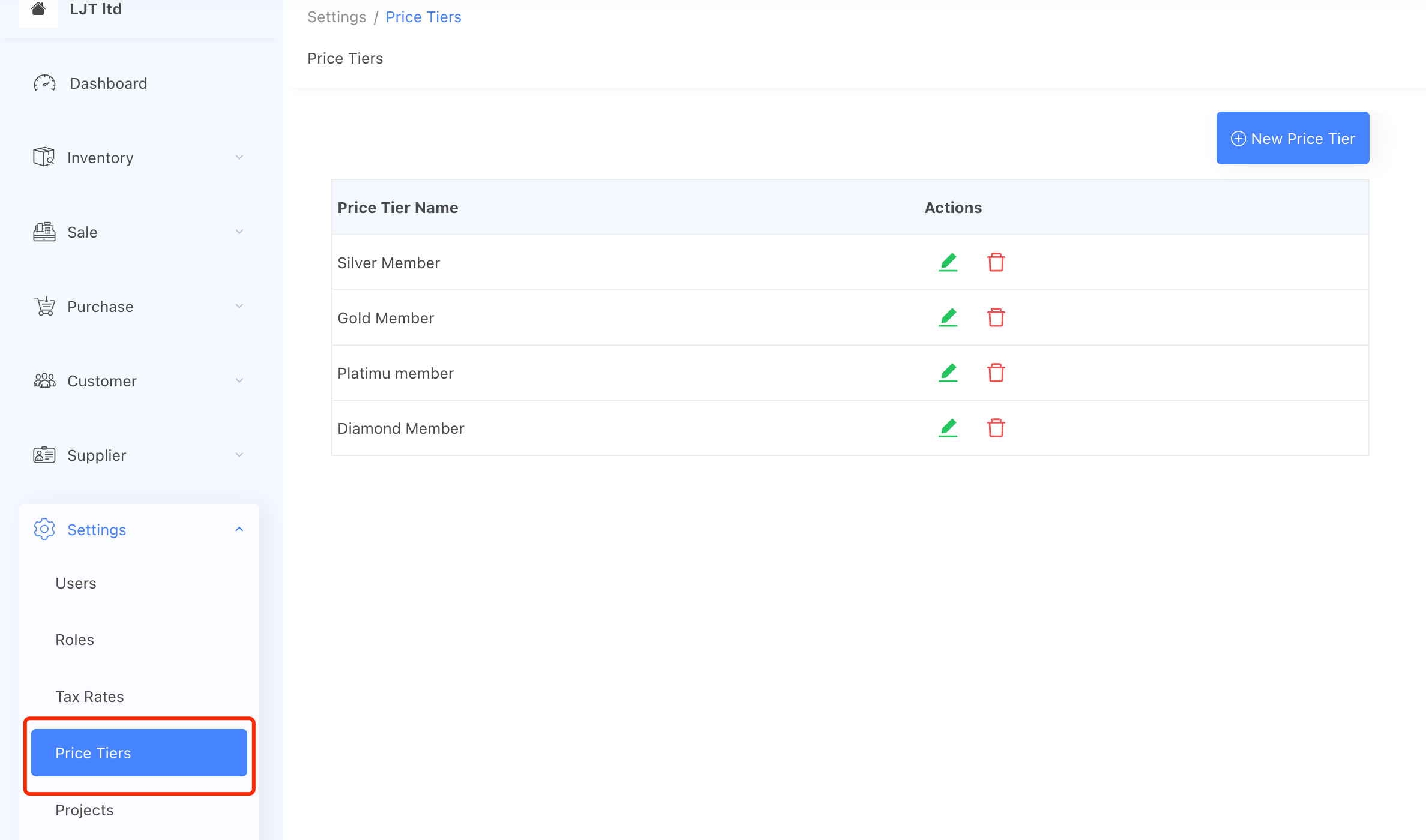Expand the Inventory sidebar section

point(239,157)
